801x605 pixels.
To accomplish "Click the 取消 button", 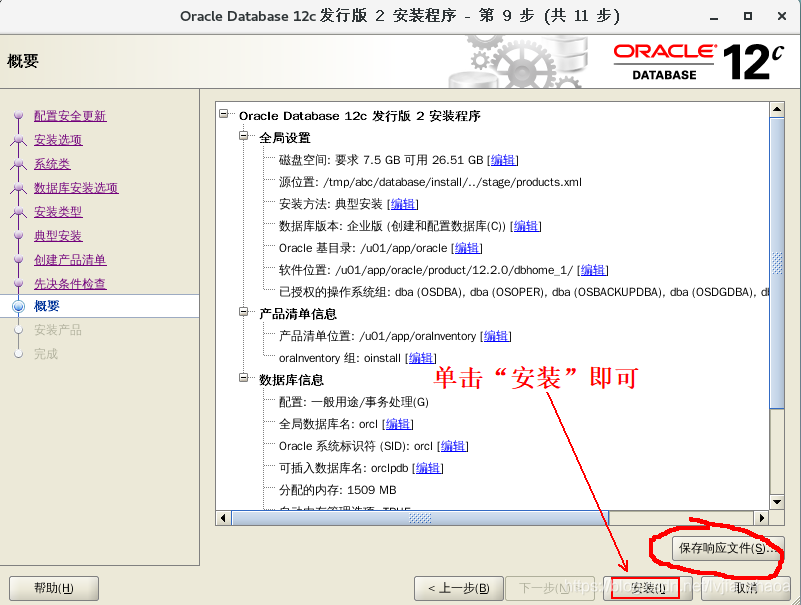I will (x=745, y=589).
